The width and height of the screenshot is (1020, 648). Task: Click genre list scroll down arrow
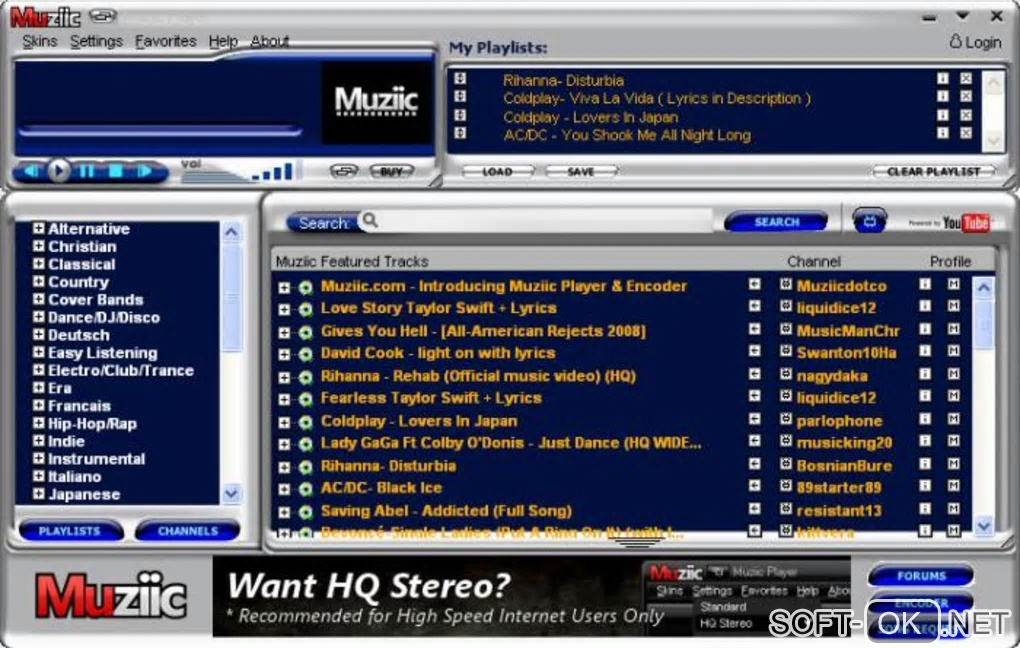(x=231, y=494)
